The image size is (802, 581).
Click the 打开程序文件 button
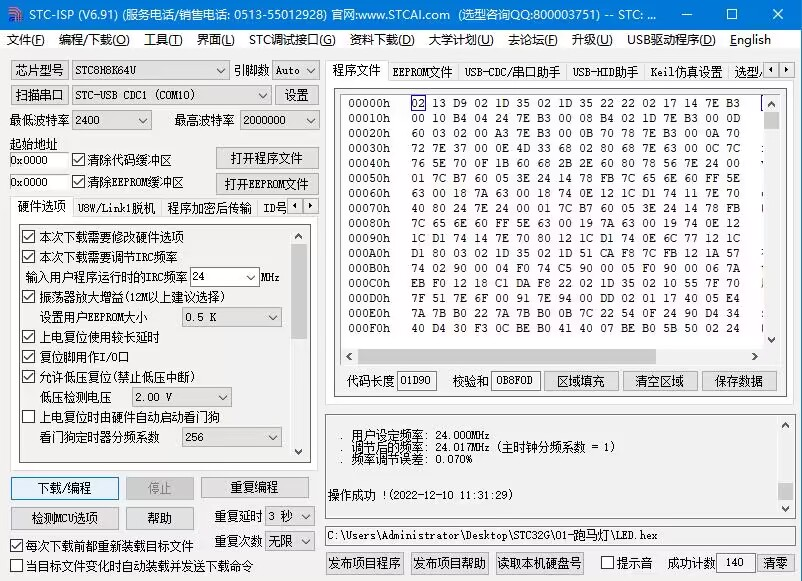pyautogui.click(x=266, y=159)
